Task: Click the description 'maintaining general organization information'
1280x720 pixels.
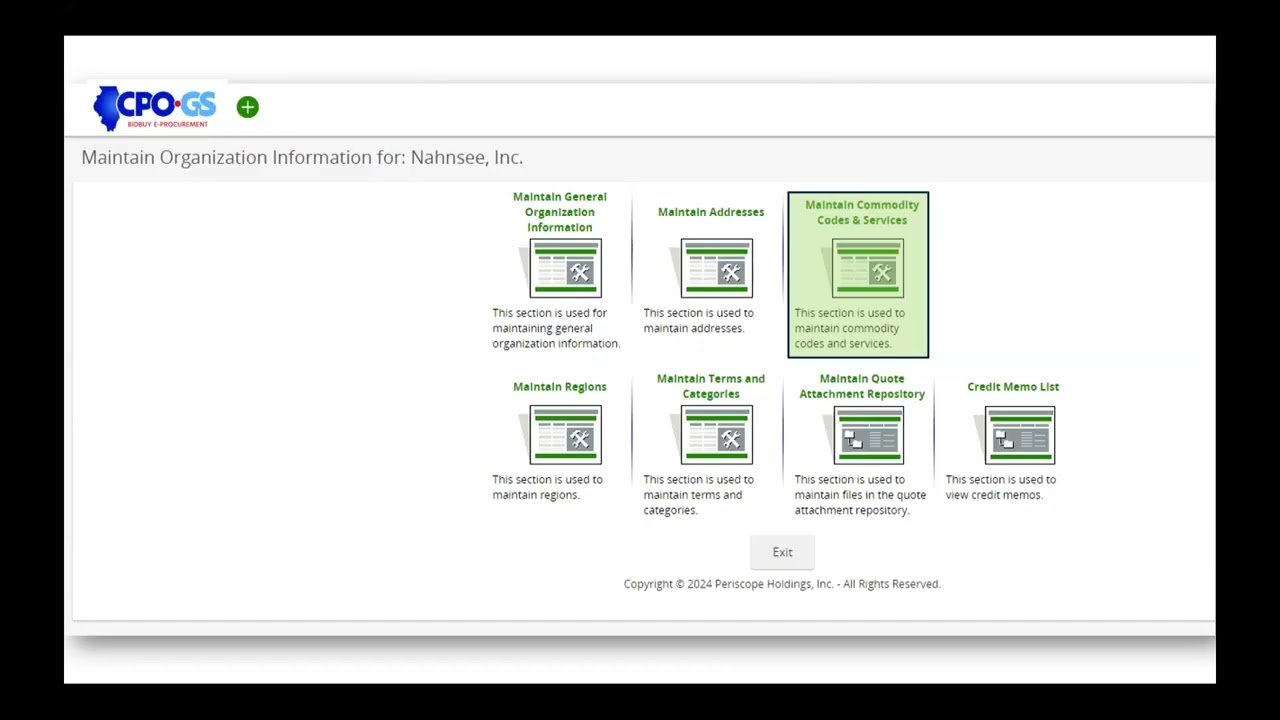Action: click(556, 328)
